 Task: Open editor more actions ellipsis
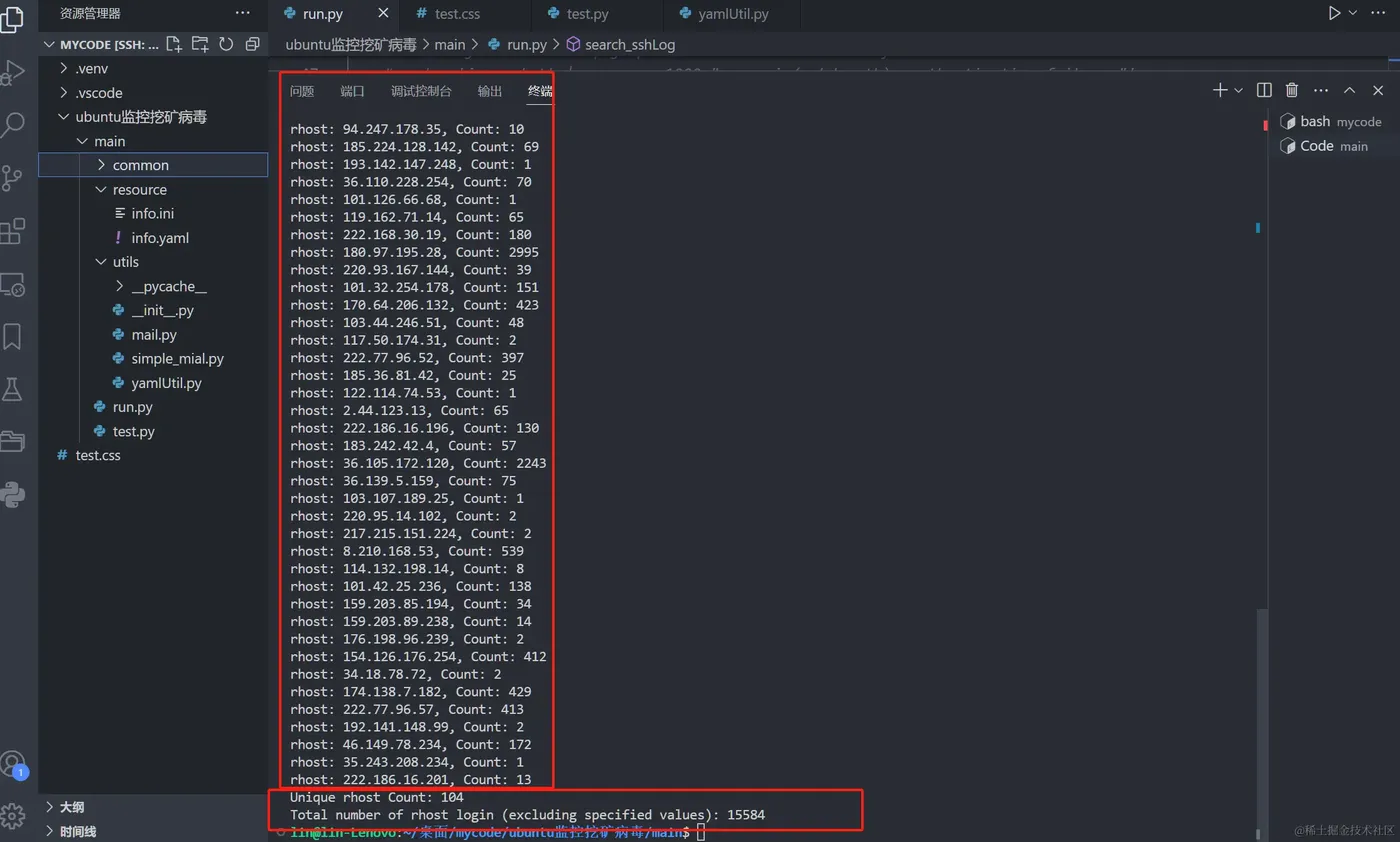point(1378,13)
